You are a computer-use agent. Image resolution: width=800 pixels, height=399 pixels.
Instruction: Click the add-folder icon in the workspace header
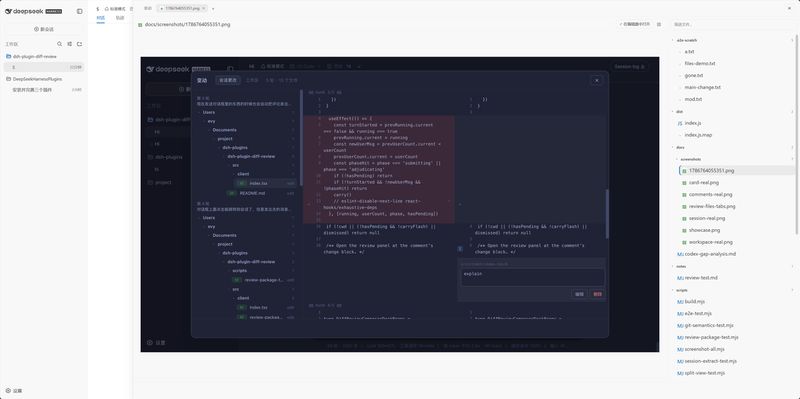click(79, 44)
